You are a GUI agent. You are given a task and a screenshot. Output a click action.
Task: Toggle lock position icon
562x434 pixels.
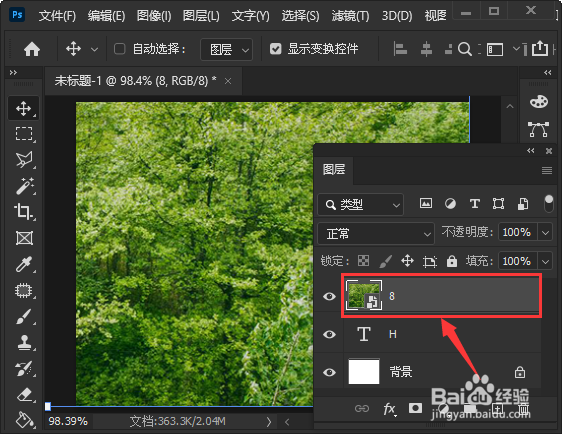pos(407,261)
